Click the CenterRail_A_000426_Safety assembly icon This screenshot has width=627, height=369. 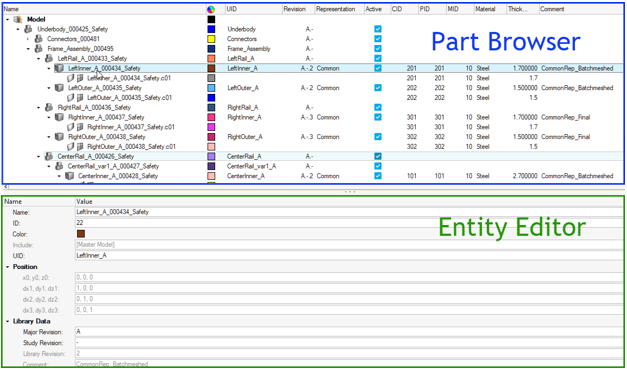click(x=49, y=156)
